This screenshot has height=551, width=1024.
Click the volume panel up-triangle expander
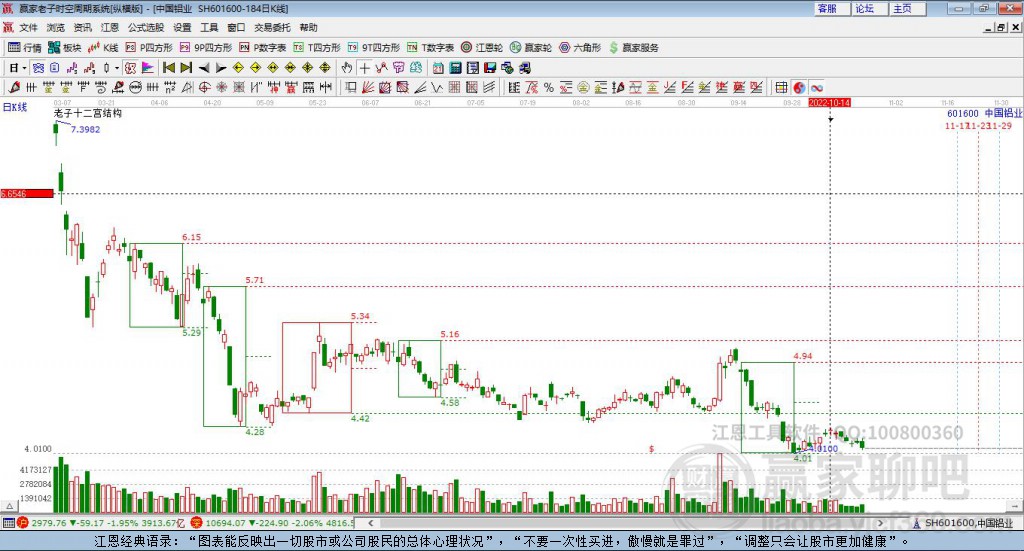coord(9,506)
